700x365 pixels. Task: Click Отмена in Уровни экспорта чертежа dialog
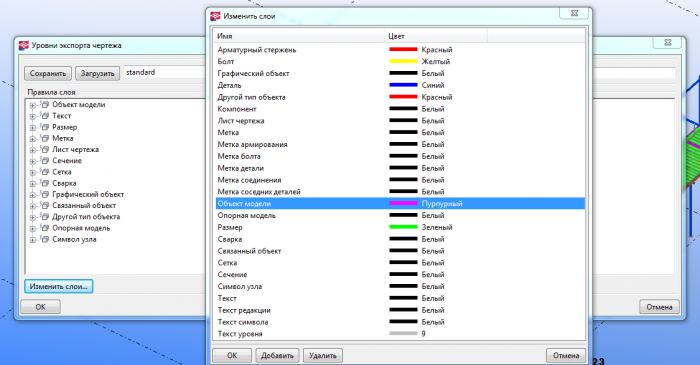(x=659, y=307)
